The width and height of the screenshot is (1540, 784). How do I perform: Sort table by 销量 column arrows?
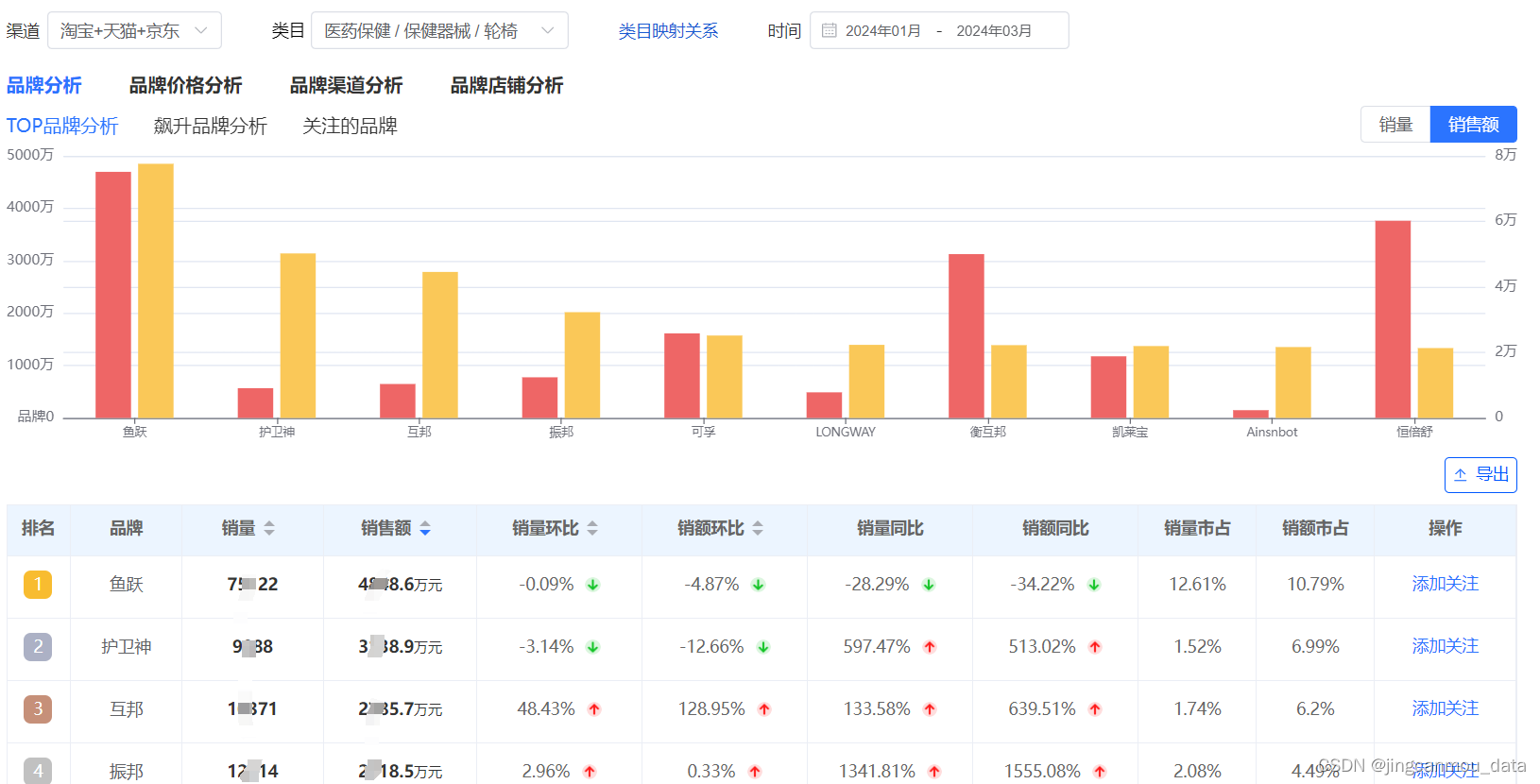tap(269, 528)
